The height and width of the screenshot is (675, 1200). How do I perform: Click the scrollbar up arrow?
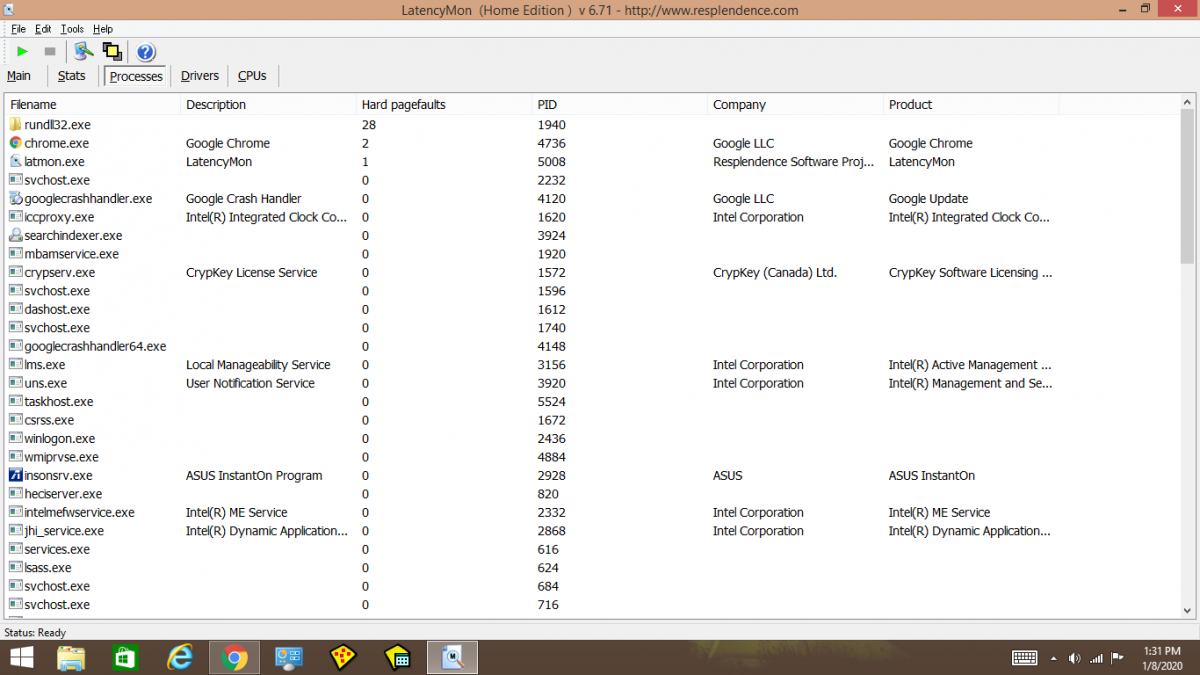(1187, 103)
